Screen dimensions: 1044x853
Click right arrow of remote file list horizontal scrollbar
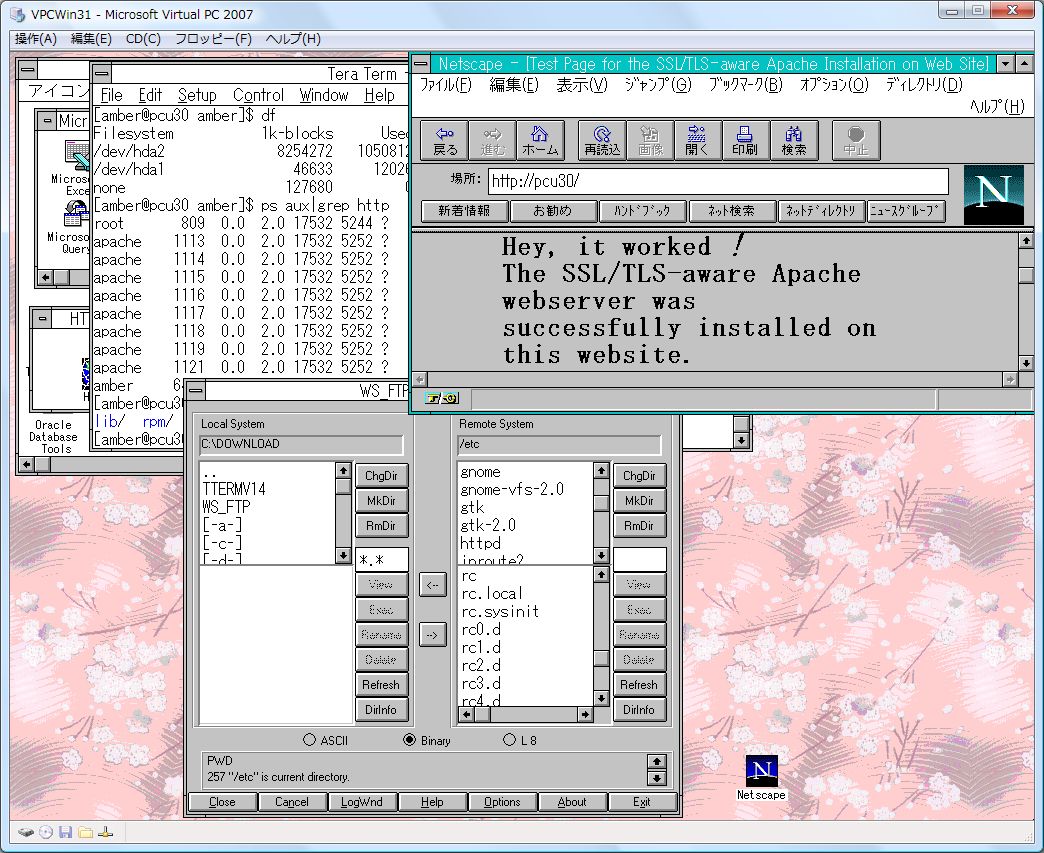585,714
